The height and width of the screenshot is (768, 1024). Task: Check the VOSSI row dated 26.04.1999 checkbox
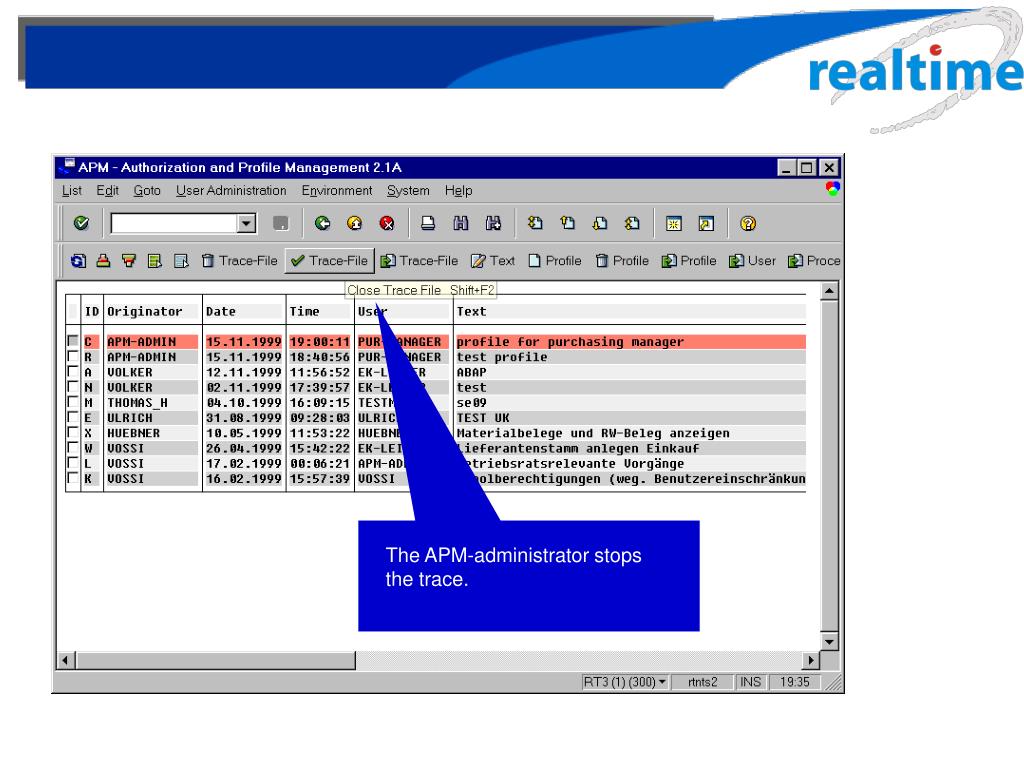tap(73, 448)
